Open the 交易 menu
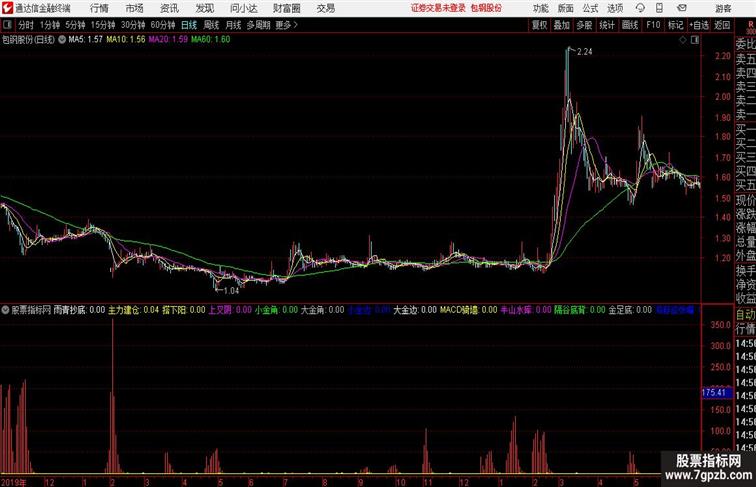 pyautogui.click(x=325, y=8)
